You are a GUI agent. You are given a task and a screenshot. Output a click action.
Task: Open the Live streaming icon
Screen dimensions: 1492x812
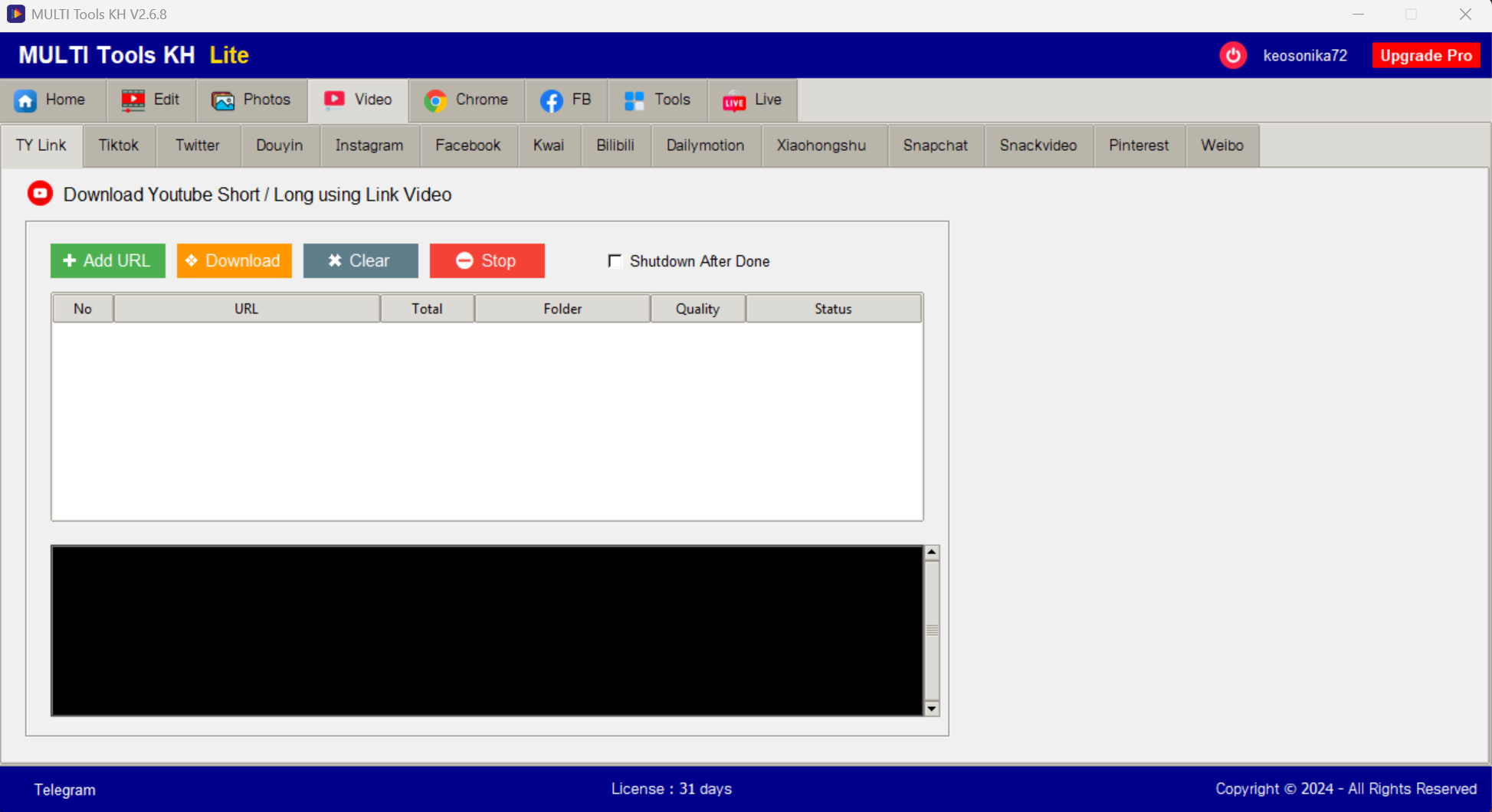tap(734, 100)
